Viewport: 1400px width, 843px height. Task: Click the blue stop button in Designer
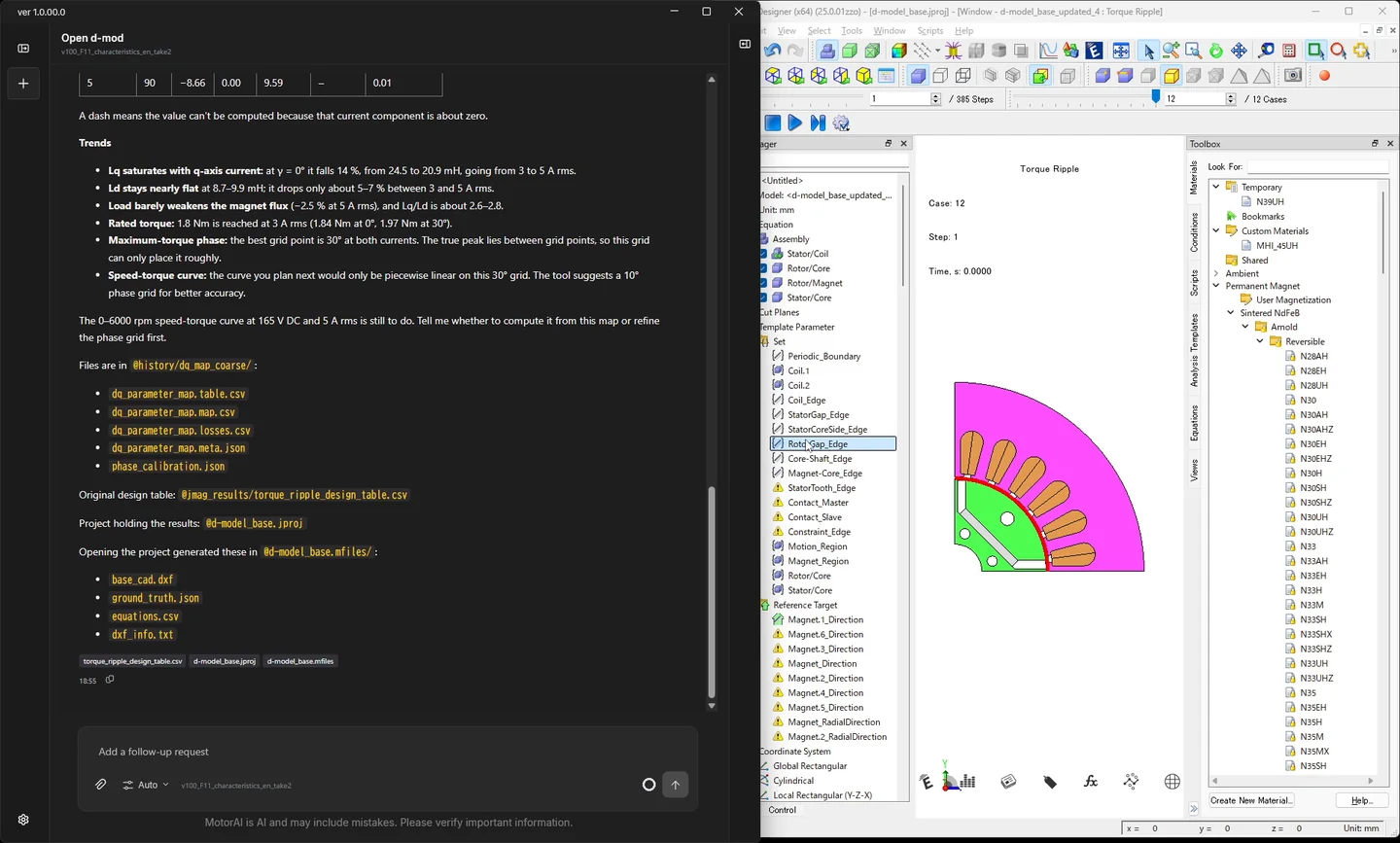773,123
